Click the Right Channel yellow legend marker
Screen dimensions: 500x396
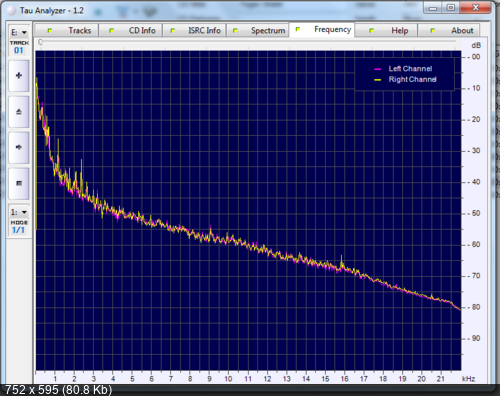pos(377,80)
